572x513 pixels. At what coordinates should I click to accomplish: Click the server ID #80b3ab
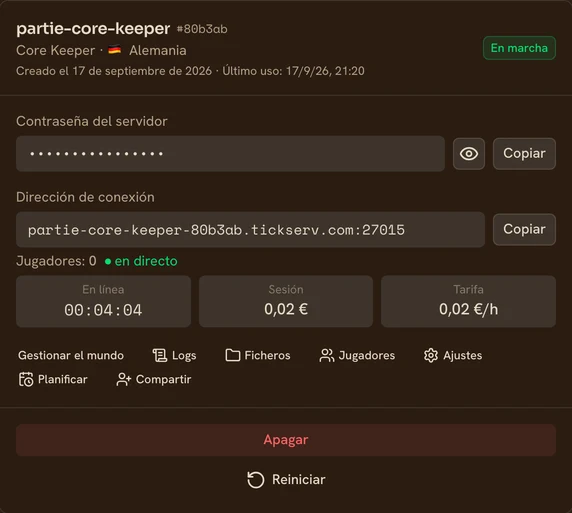pyautogui.click(x=202, y=29)
